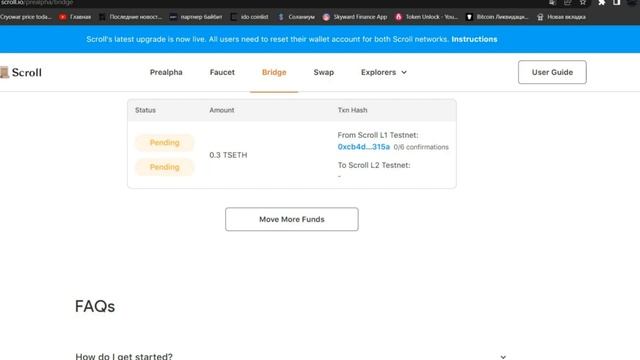The height and width of the screenshot is (360, 640).
Task: Open the Faucet tab
Action: [222, 72]
